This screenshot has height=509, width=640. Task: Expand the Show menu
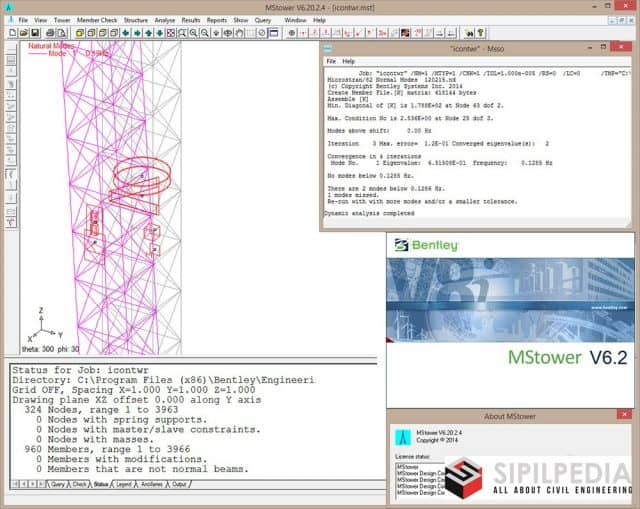pyautogui.click(x=241, y=19)
